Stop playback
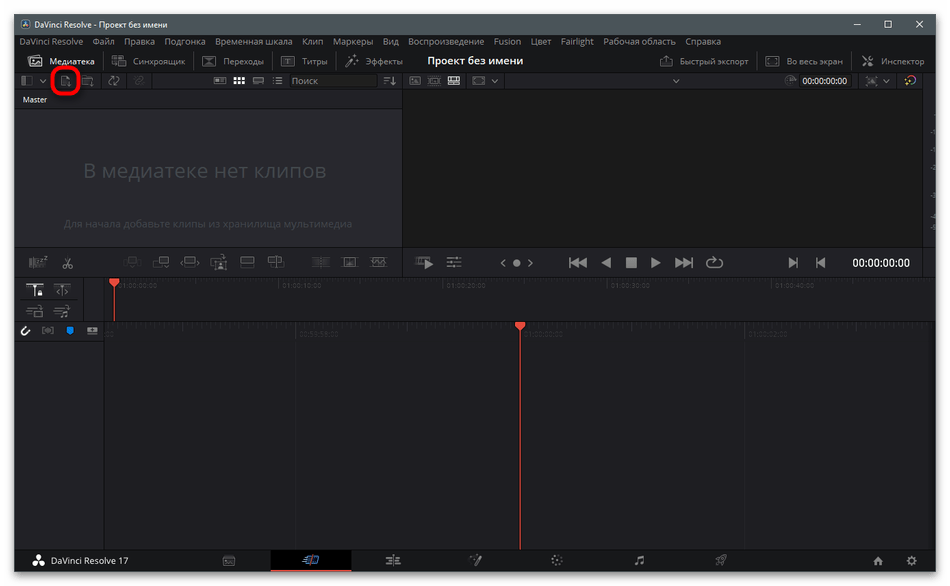Image resolution: width=950 pixels, height=586 pixels. pos(631,262)
